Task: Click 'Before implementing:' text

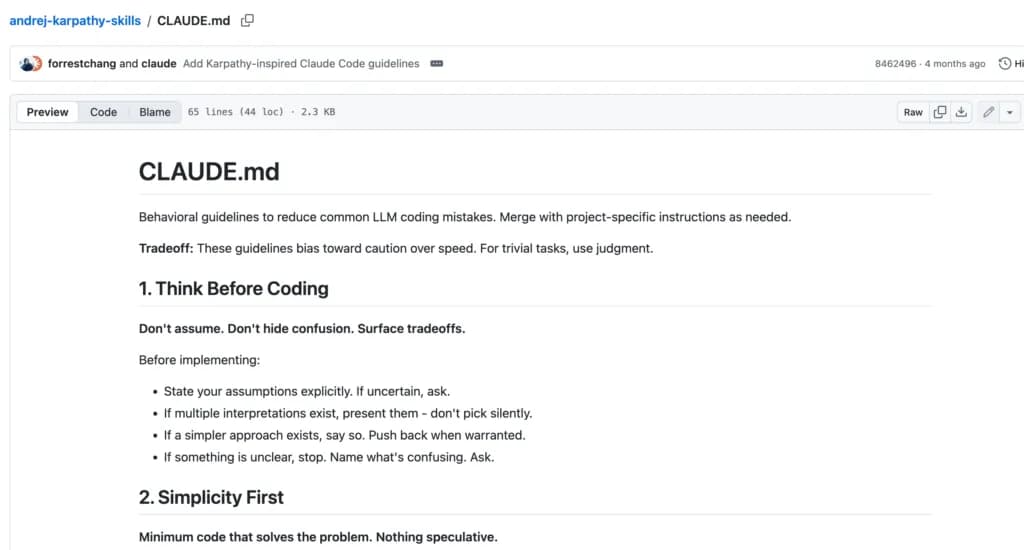Action: coord(199,360)
